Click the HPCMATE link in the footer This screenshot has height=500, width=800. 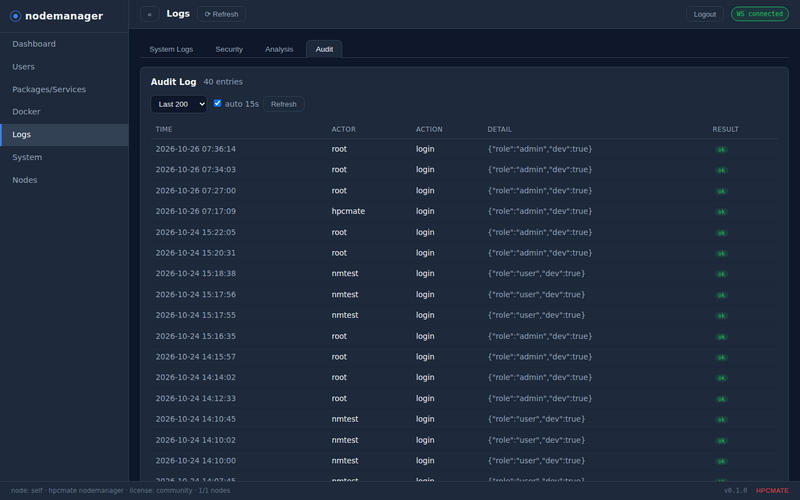point(772,491)
